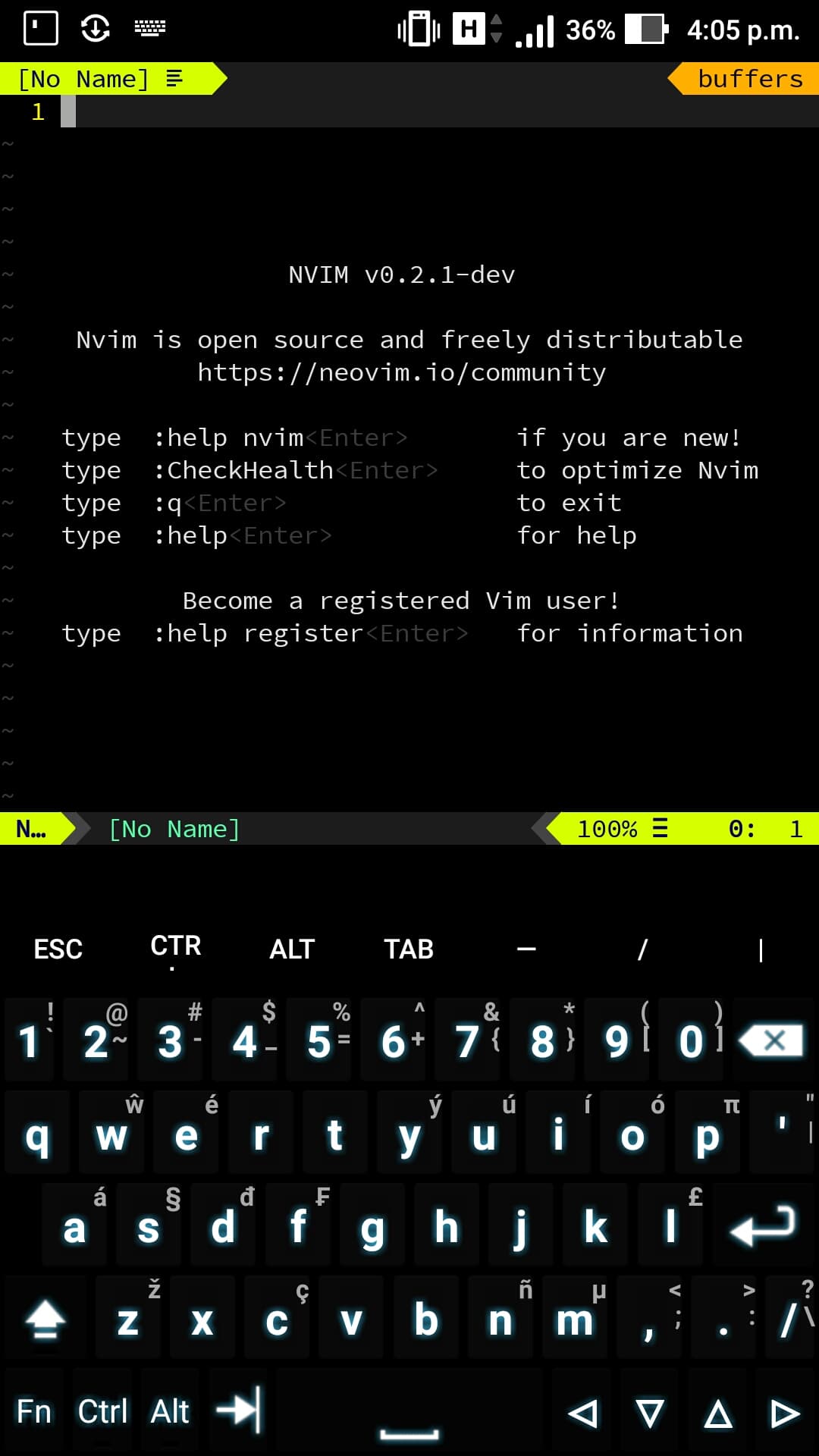This screenshot has height=1456, width=819.
Task: Tap the pipe key in the extra row
Action: 761,949
